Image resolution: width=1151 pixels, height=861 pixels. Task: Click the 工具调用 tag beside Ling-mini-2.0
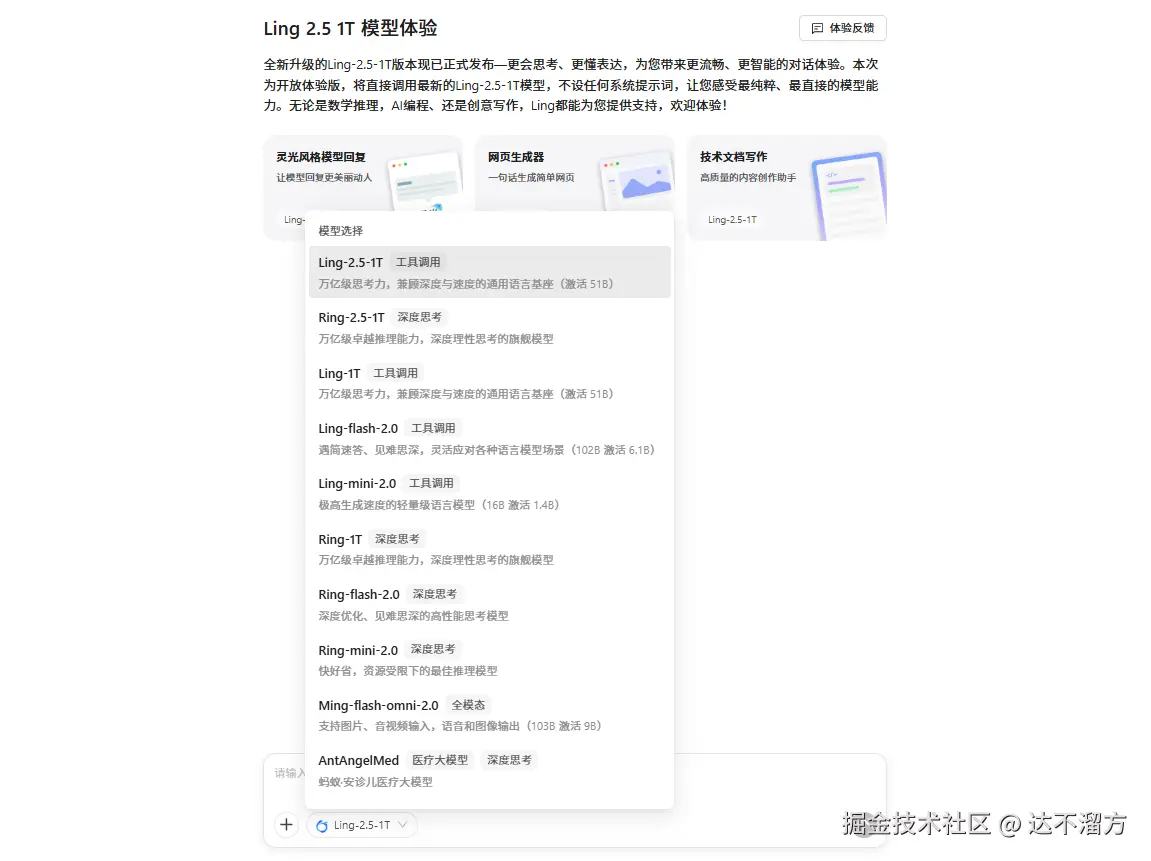tap(431, 483)
